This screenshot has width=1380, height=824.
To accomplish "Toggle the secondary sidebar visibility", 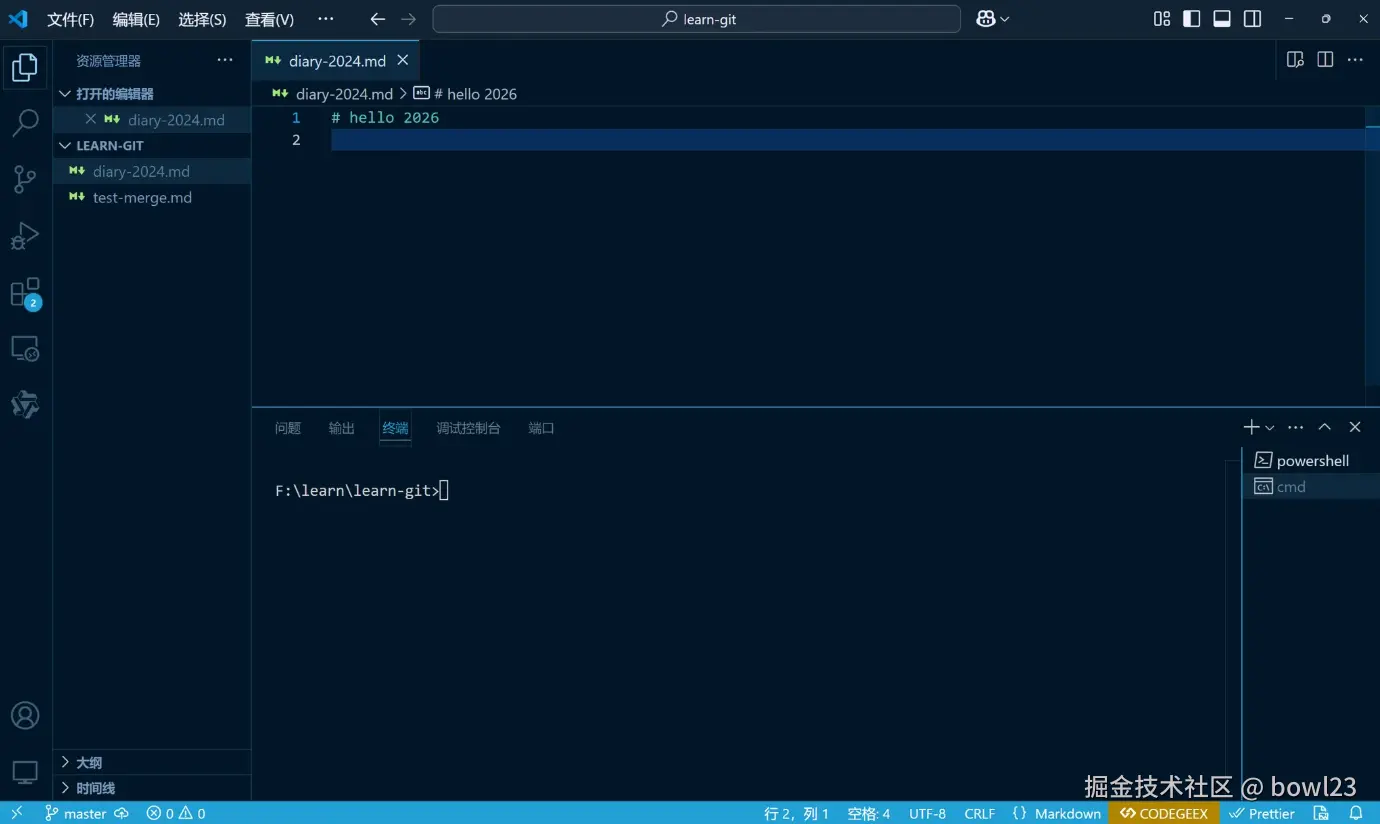I will click(x=1252, y=19).
